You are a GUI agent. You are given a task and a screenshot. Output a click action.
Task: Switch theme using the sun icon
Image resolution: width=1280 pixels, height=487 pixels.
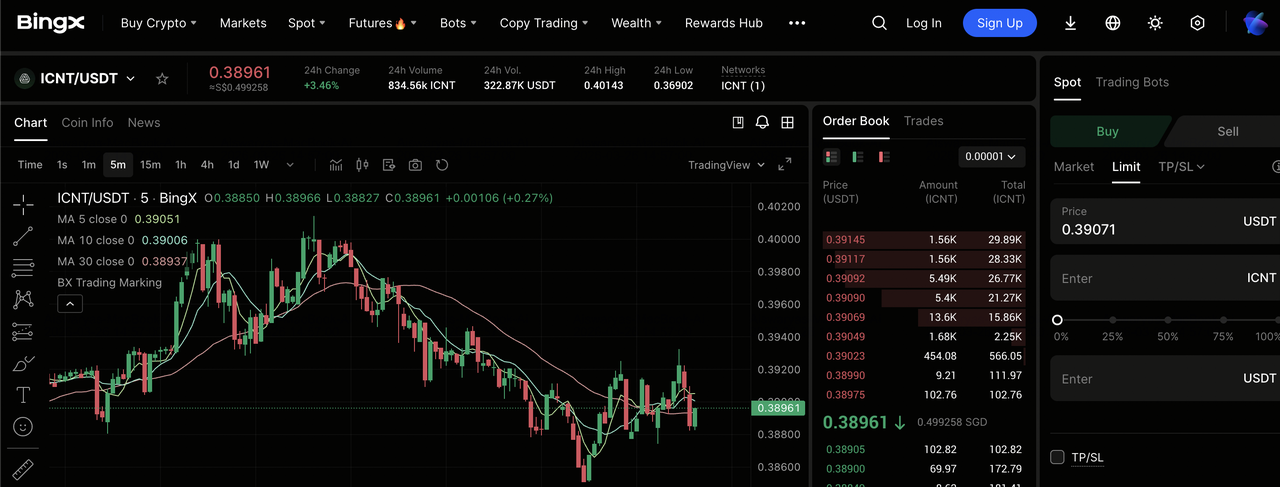tap(1155, 23)
